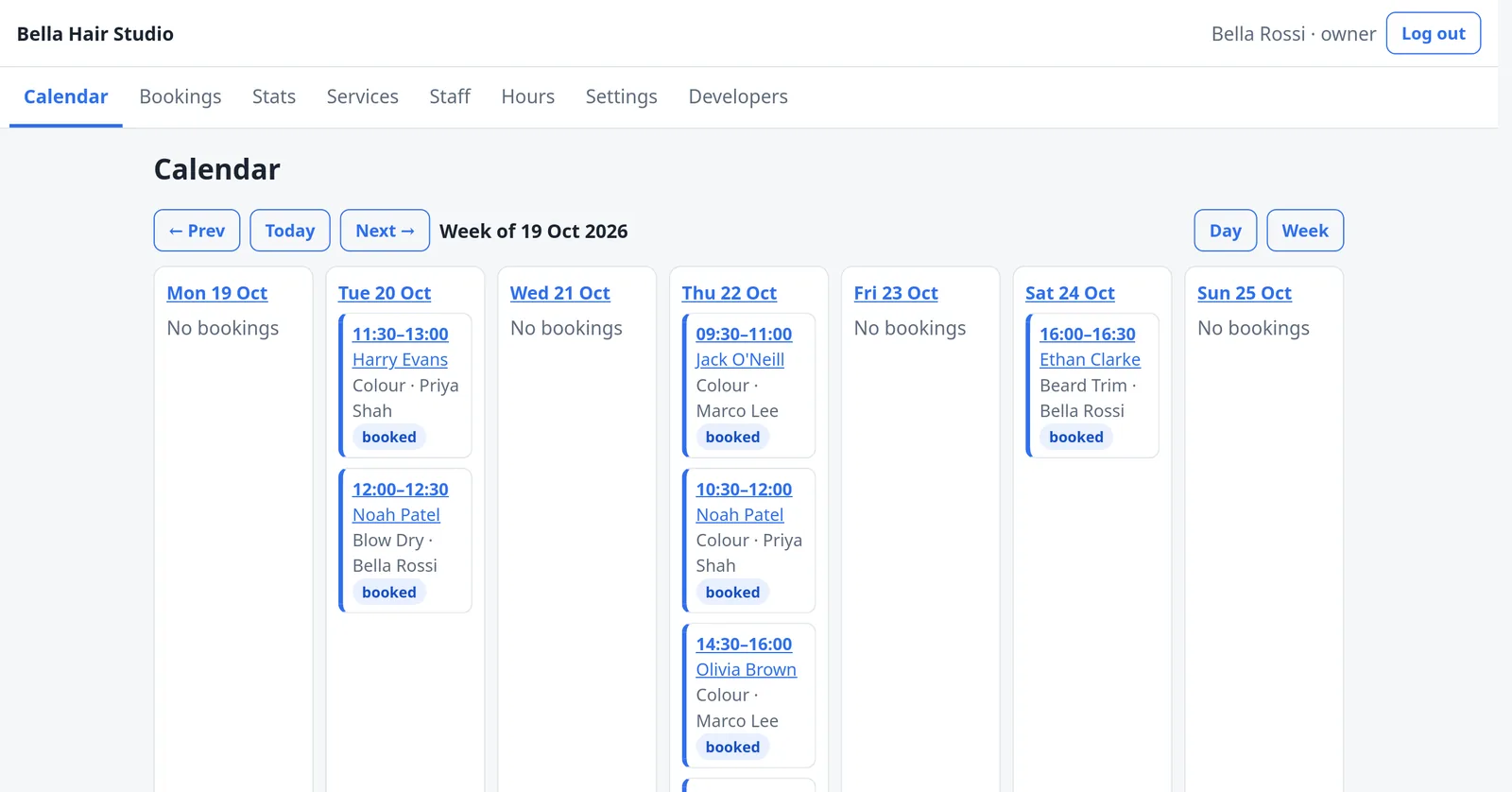Viewport: 1512px width, 792px height.
Task: Click 'No bookings' under Sun 25 Oct
Action: pos(1253,328)
